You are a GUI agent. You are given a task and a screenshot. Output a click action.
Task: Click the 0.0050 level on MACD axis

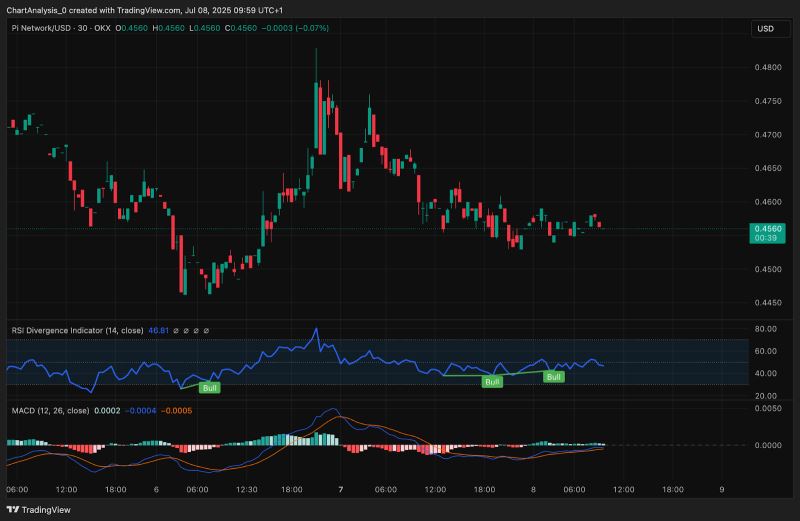click(765, 409)
